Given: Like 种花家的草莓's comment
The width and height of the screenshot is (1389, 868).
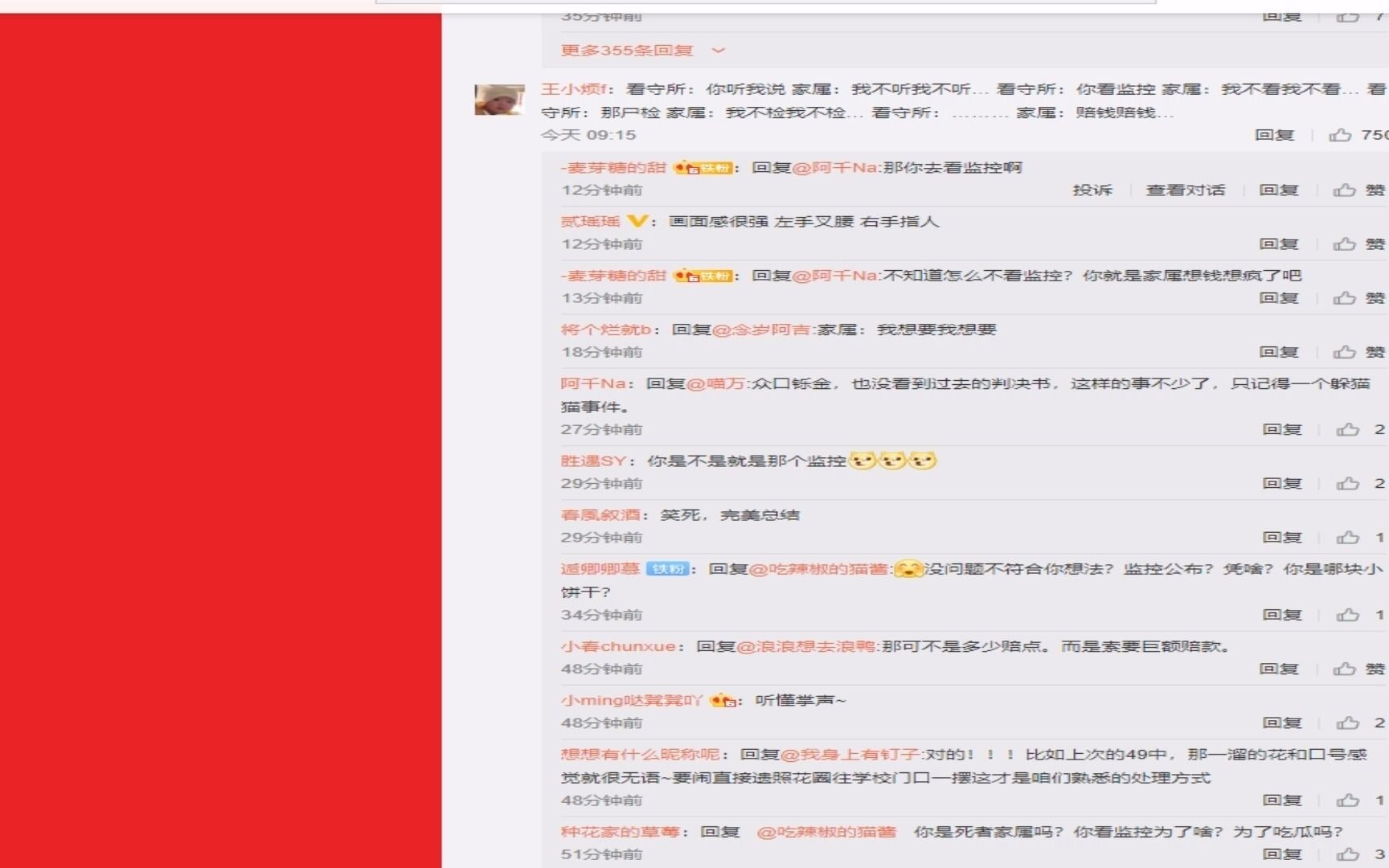Looking at the screenshot, I should (1346, 854).
